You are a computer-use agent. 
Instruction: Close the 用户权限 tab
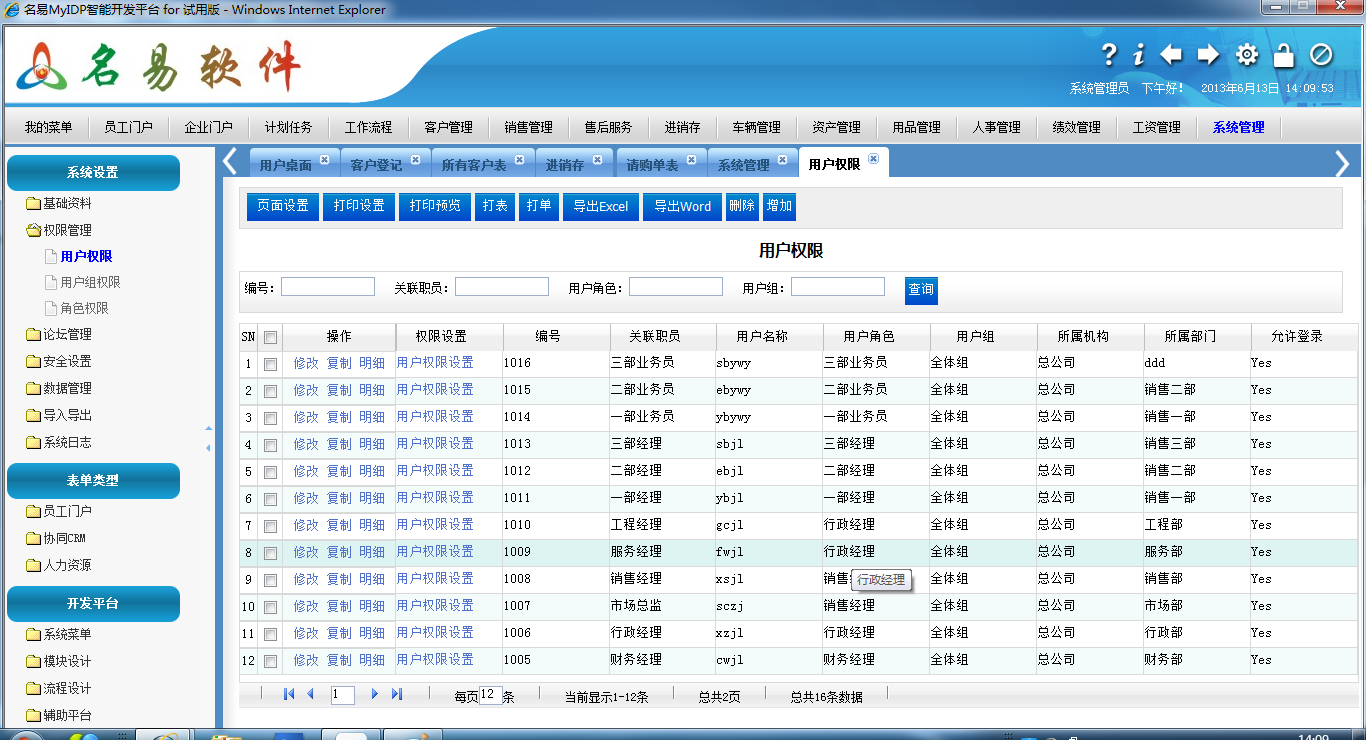point(873,158)
